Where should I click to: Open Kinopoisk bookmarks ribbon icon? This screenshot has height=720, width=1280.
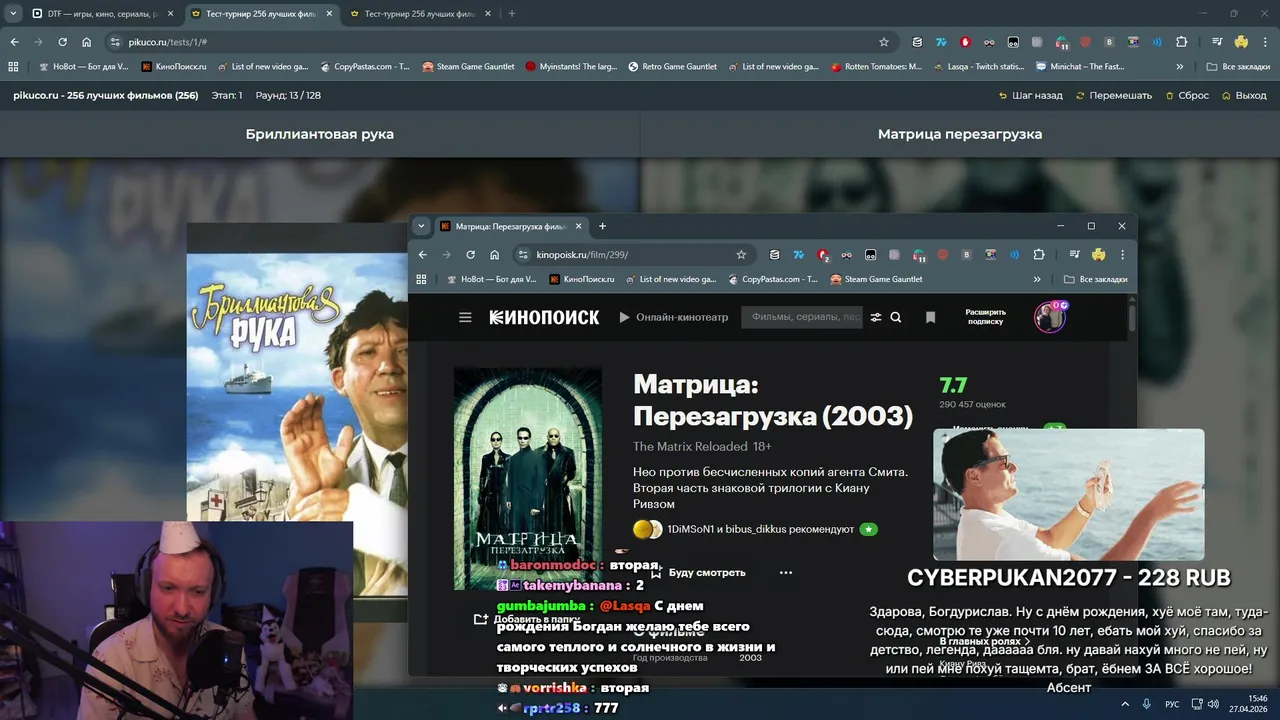930,317
